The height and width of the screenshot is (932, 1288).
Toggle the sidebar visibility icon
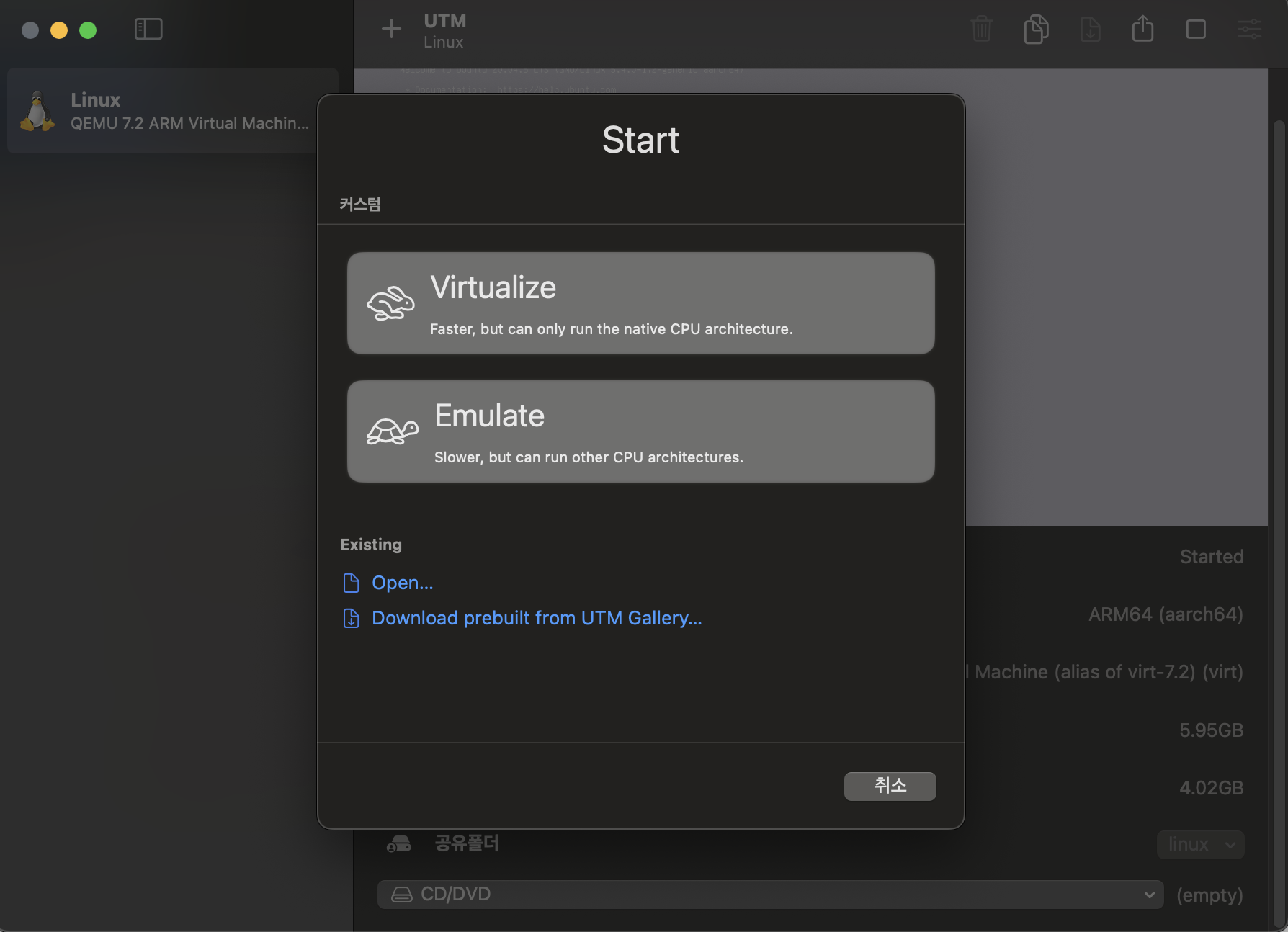pos(148,30)
